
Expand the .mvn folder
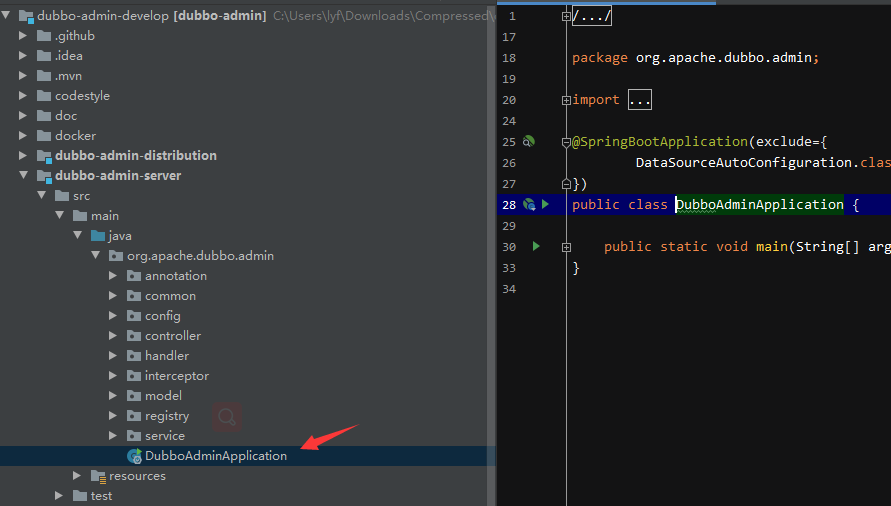click(x=23, y=76)
